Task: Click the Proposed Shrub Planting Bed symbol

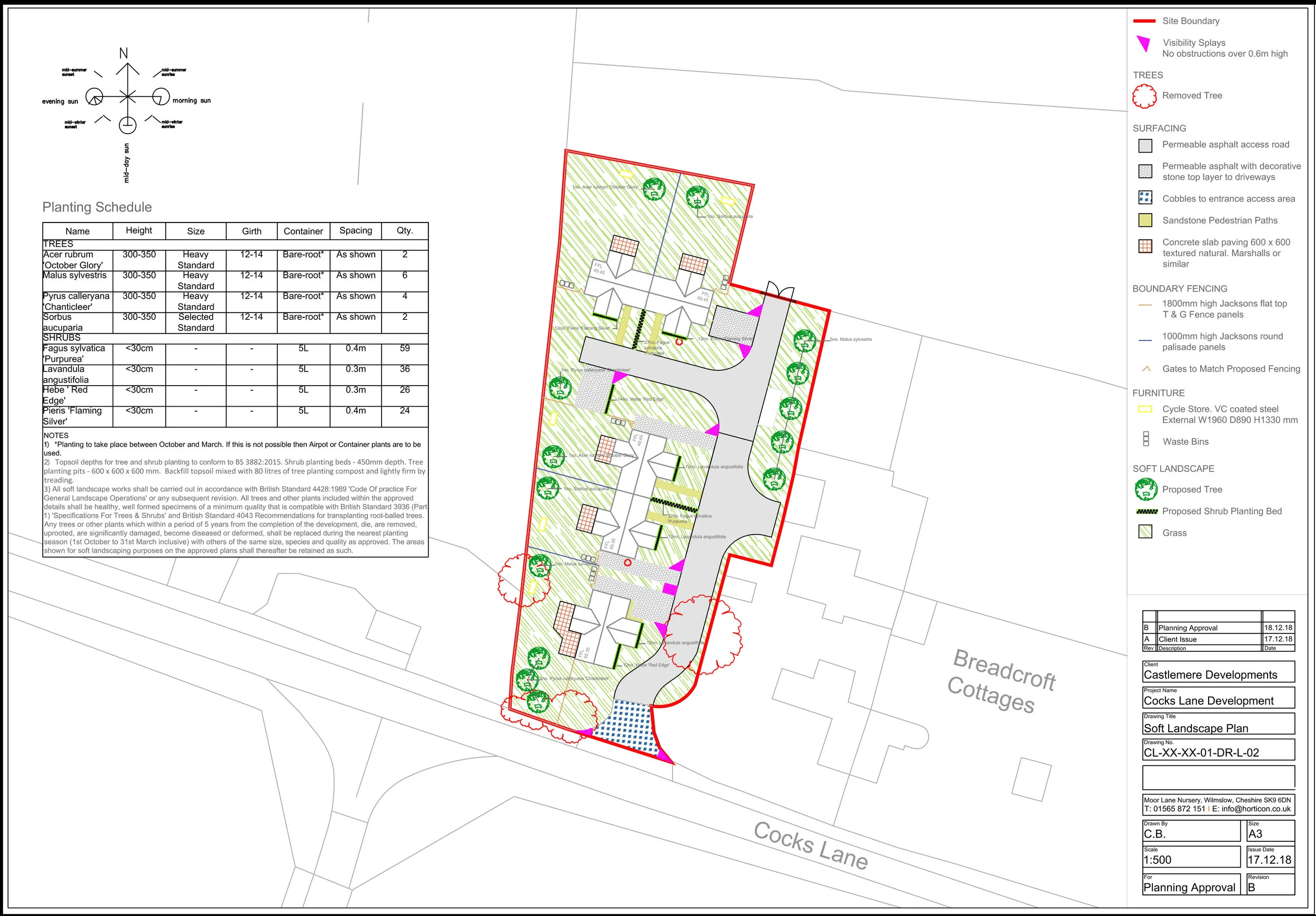Action: point(1146,511)
